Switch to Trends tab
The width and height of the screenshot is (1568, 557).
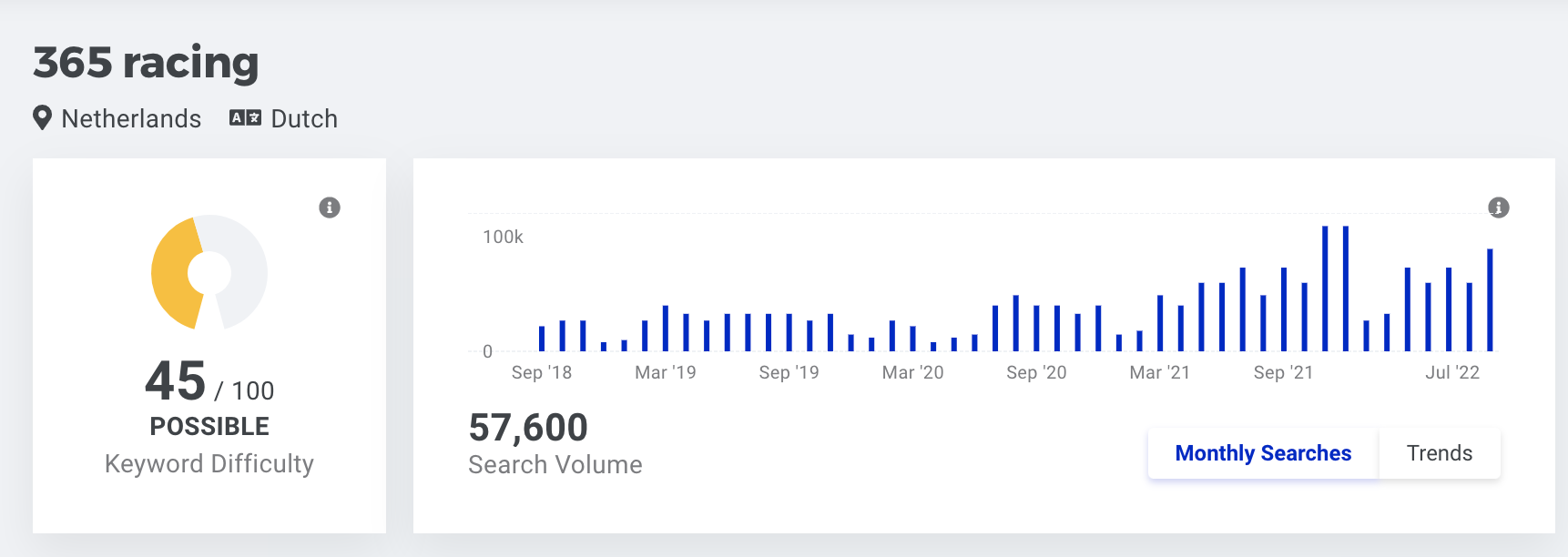(x=1440, y=453)
